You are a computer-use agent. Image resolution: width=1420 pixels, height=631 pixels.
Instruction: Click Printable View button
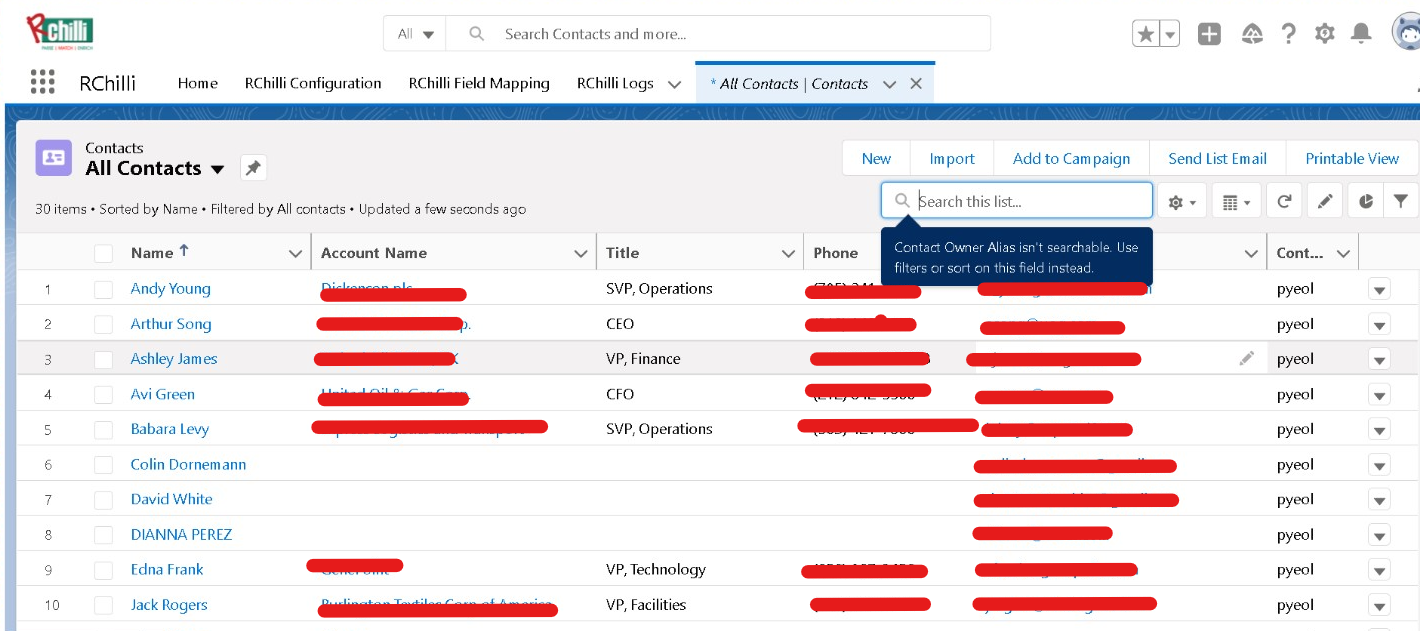[x=1352, y=158]
